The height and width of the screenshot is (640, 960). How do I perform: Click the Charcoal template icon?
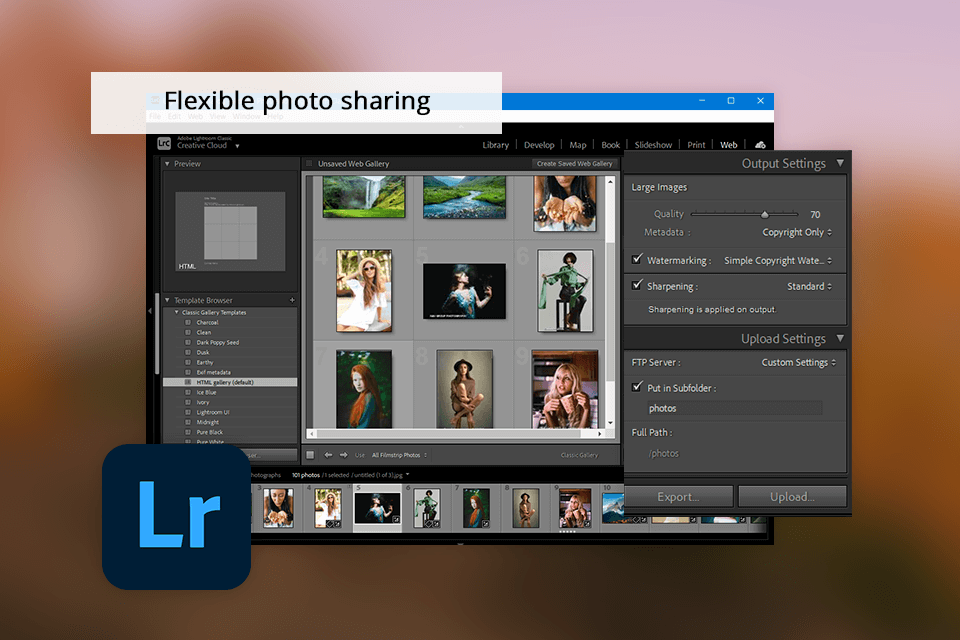click(188, 322)
